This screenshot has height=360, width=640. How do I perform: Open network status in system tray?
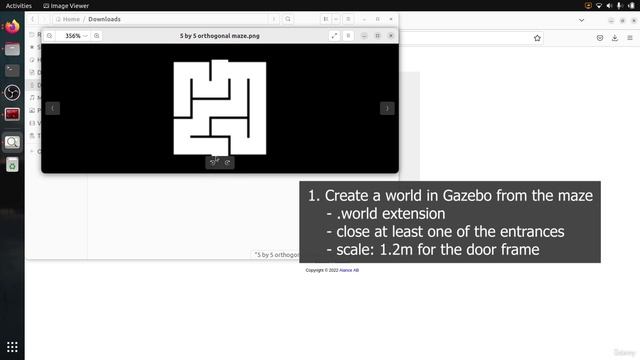[599, 6]
